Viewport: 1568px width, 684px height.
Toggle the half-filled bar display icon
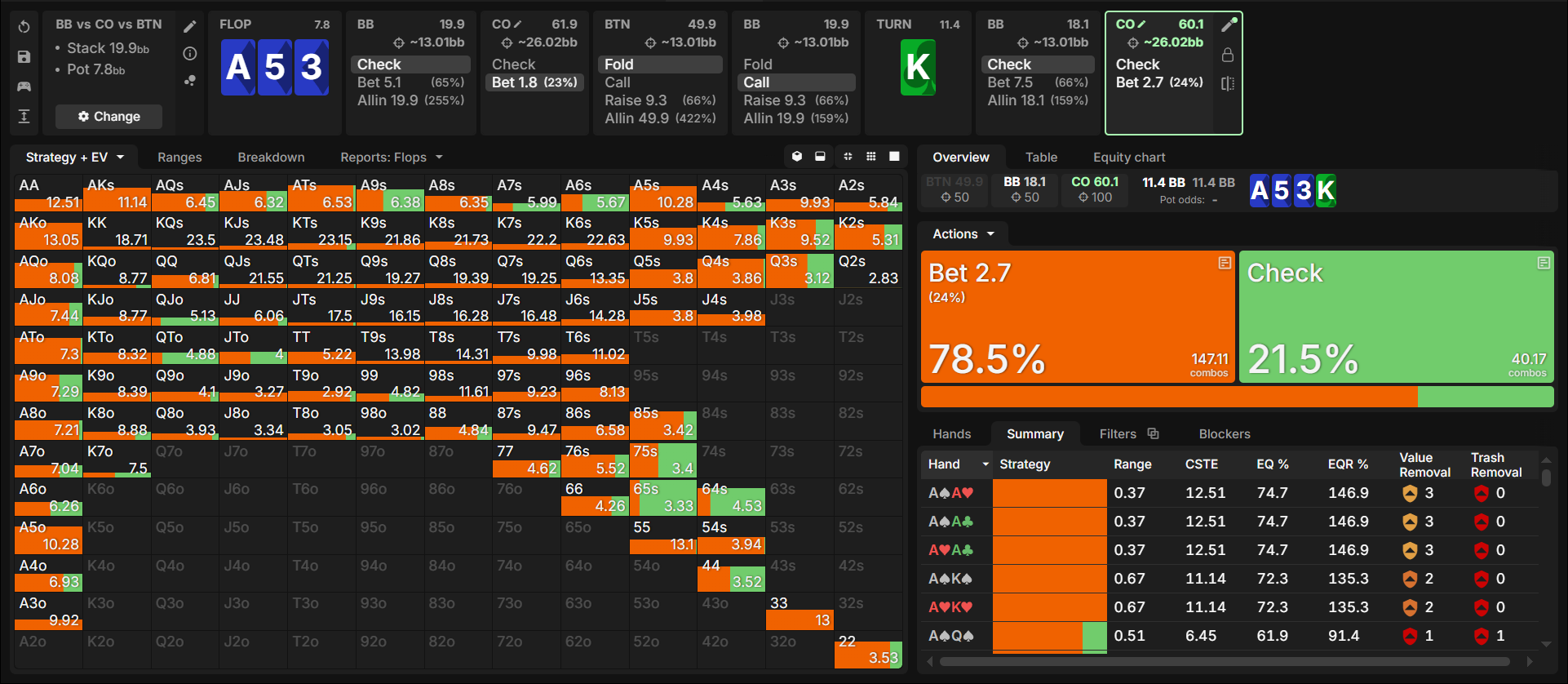820,157
